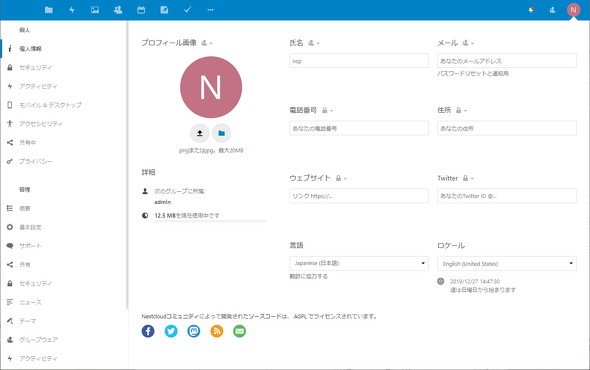This screenshot has width=590, height=370.
Task: Open the Activity lightning icon in top bar
Action: [72, 10]
